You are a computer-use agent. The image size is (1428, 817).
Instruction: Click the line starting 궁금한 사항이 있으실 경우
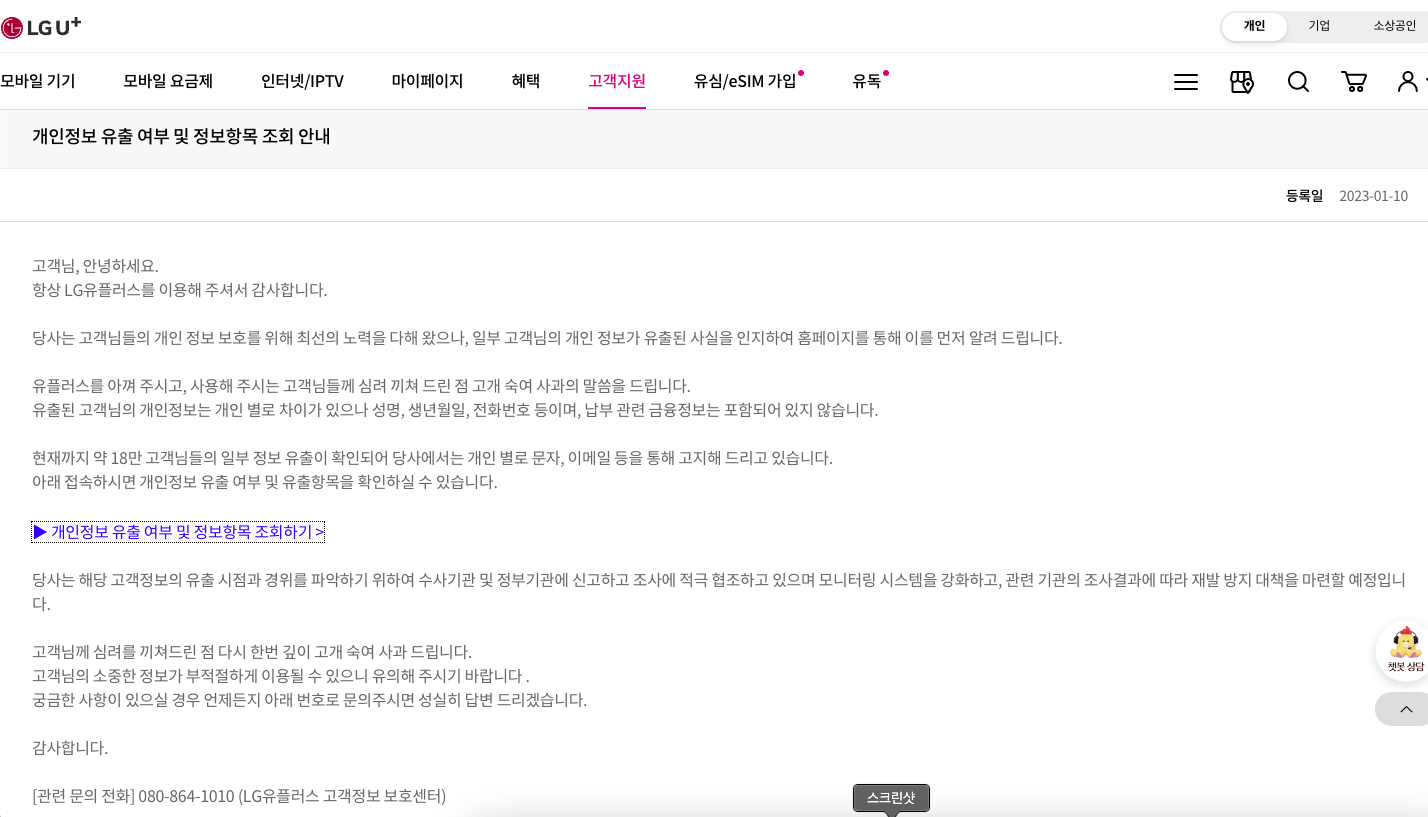pyautogui.click(x=309, y=700)
